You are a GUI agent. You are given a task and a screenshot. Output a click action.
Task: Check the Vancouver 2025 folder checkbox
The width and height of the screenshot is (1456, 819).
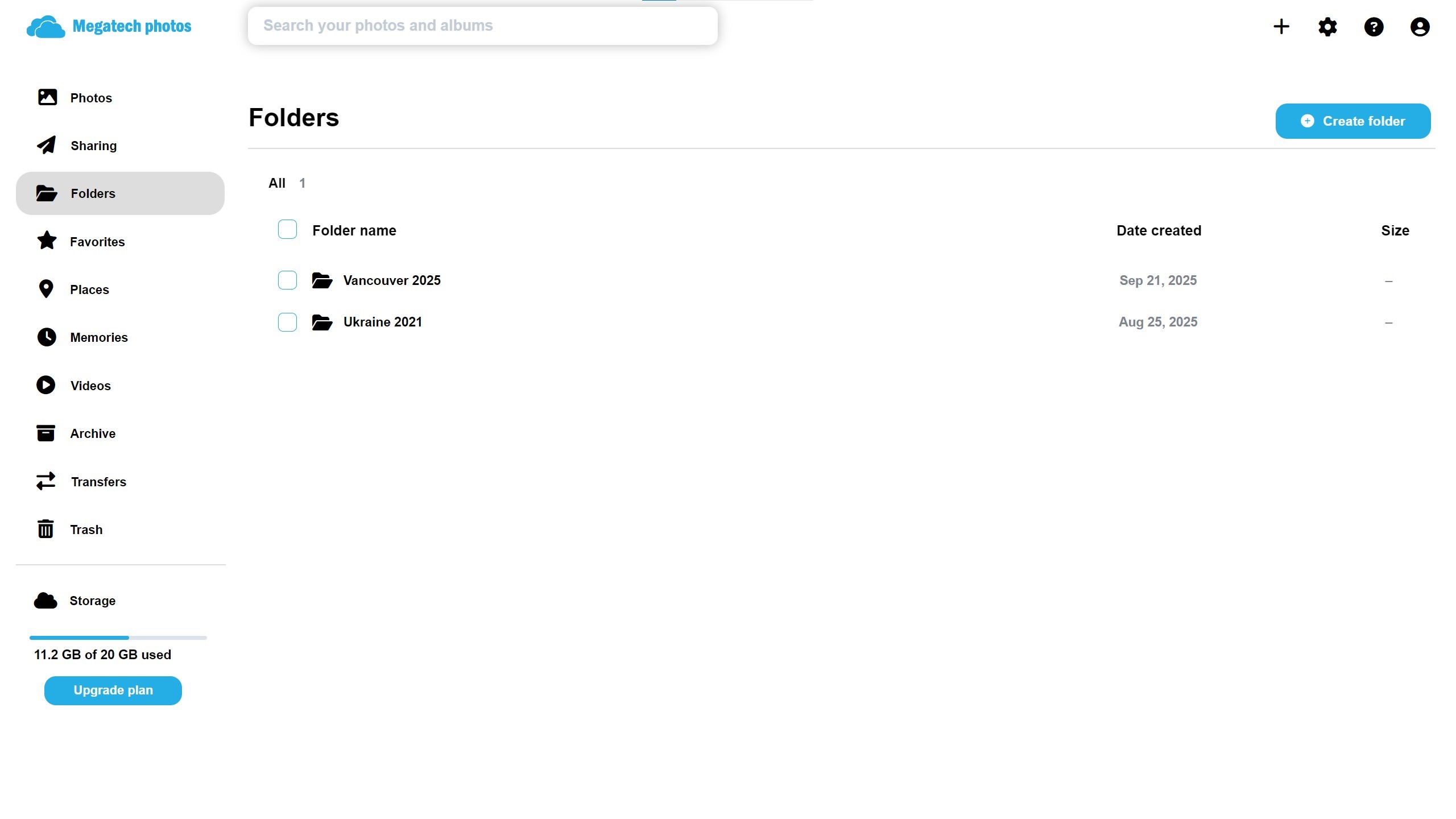point(287,280)
